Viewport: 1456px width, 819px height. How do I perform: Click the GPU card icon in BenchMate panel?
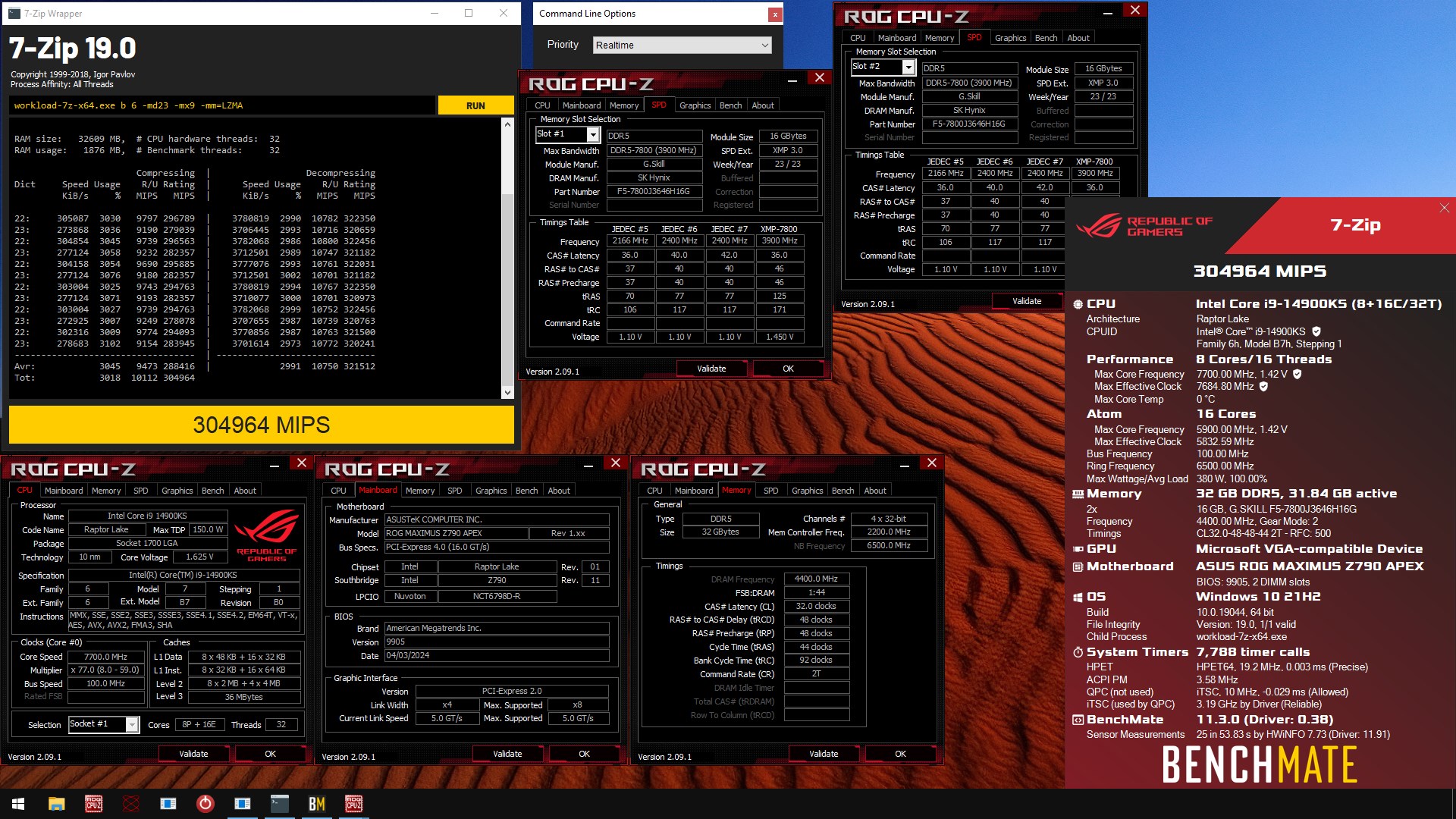point(1078,549)
